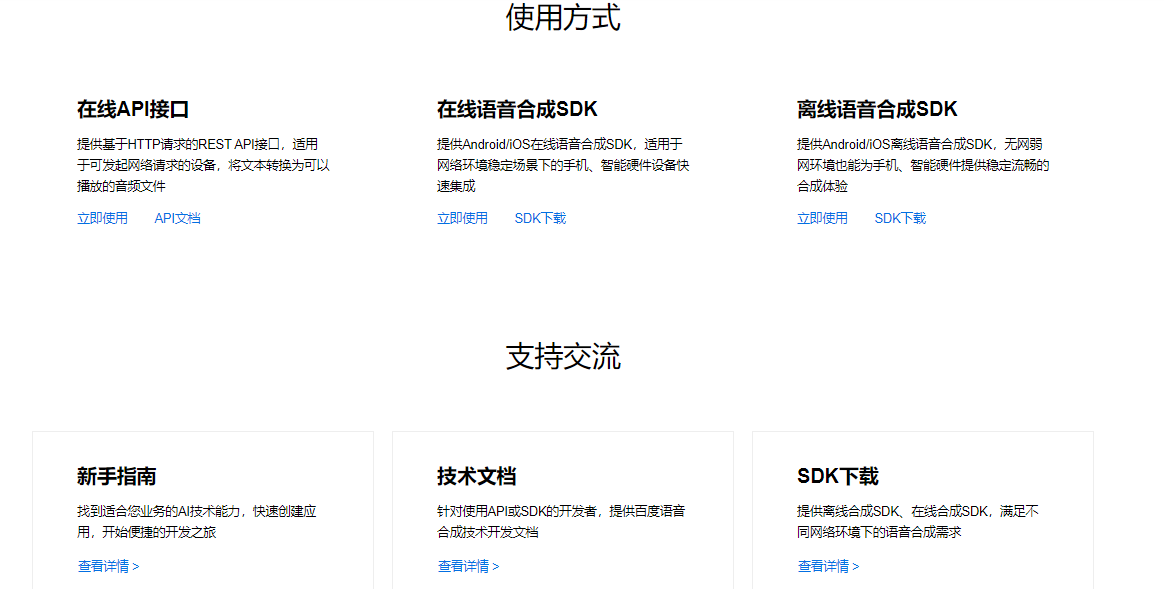
Task: Click the SDK下载 card title
Action: pos(838,476)
